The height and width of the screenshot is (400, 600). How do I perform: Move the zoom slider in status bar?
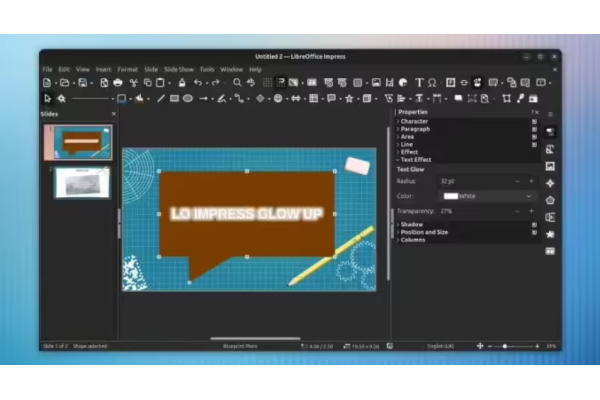(x=505, y=346)
